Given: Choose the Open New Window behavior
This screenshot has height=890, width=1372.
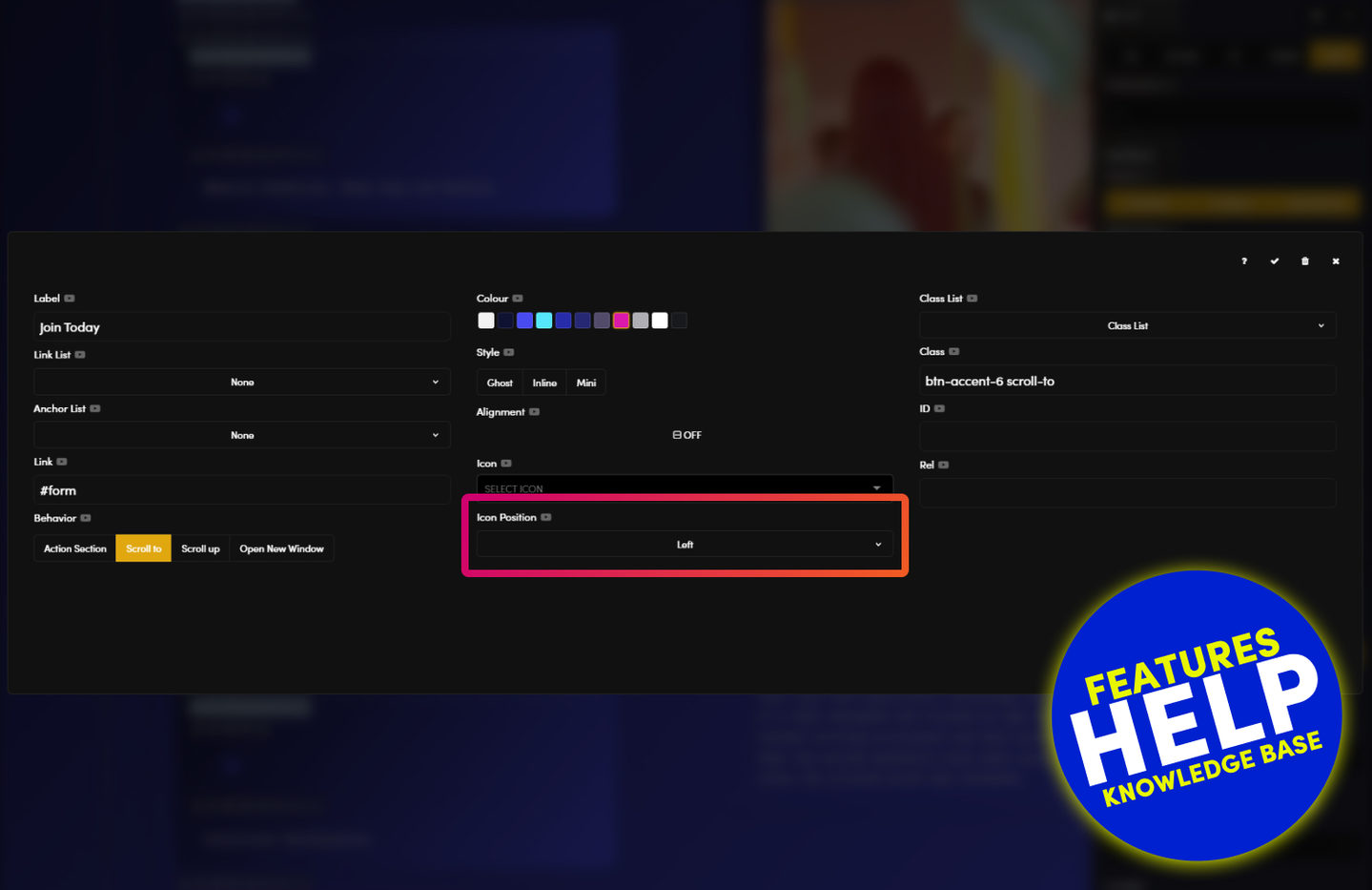Looking at the screenshot, I should point(281,548).
